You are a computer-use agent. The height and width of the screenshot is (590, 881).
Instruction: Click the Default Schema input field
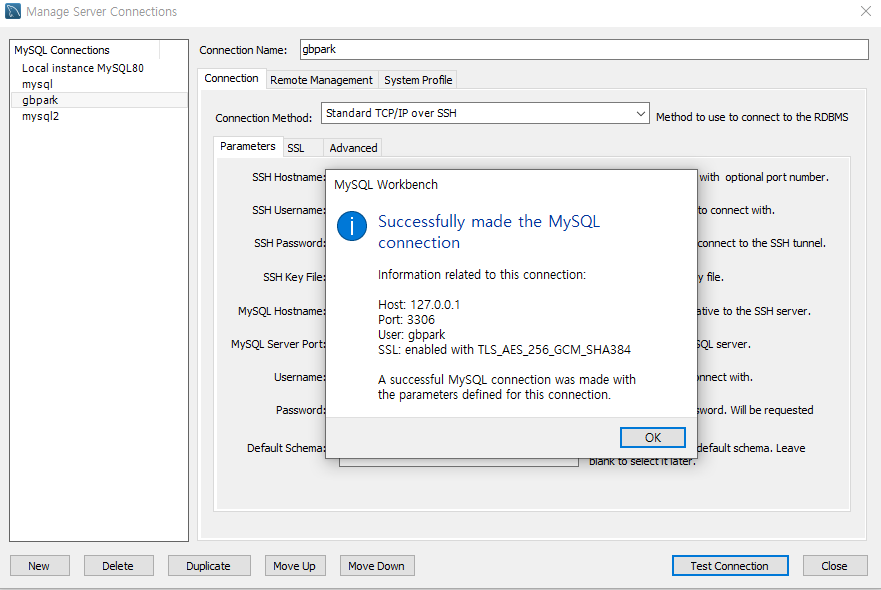click(458, 461)
